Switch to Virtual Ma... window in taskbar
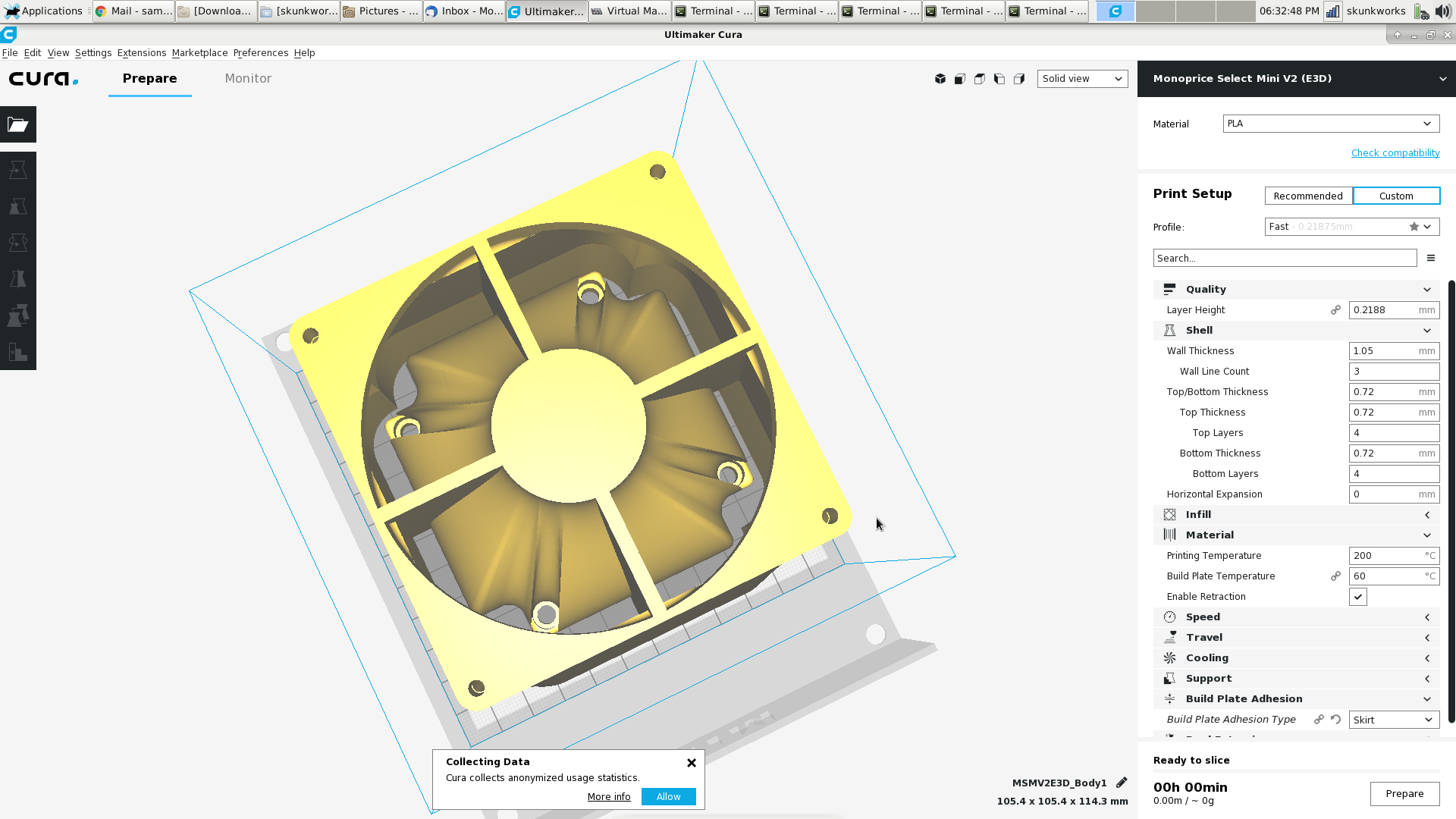Image resolution: width=1456 pixels, height=819 pixels. (630, 11)
